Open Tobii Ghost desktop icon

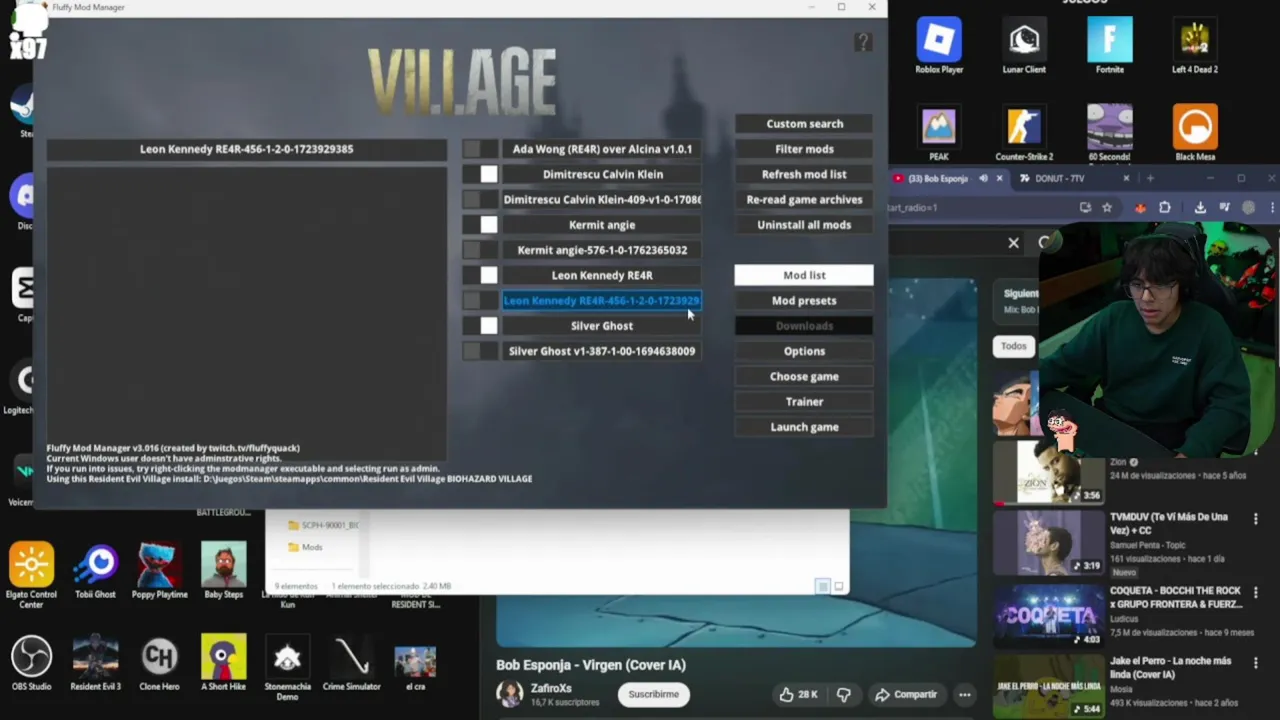tap(95, 572)
